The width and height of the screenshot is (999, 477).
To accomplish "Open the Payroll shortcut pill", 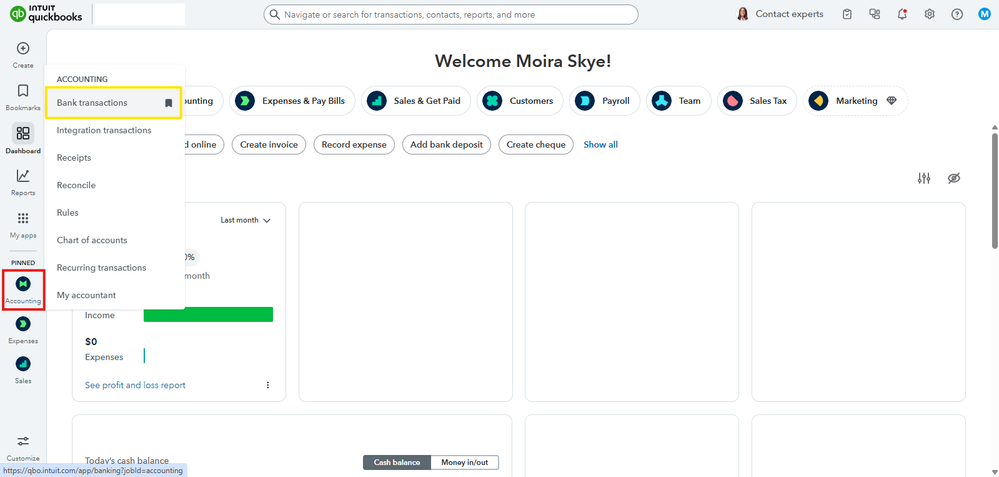I will click(604, 101).
